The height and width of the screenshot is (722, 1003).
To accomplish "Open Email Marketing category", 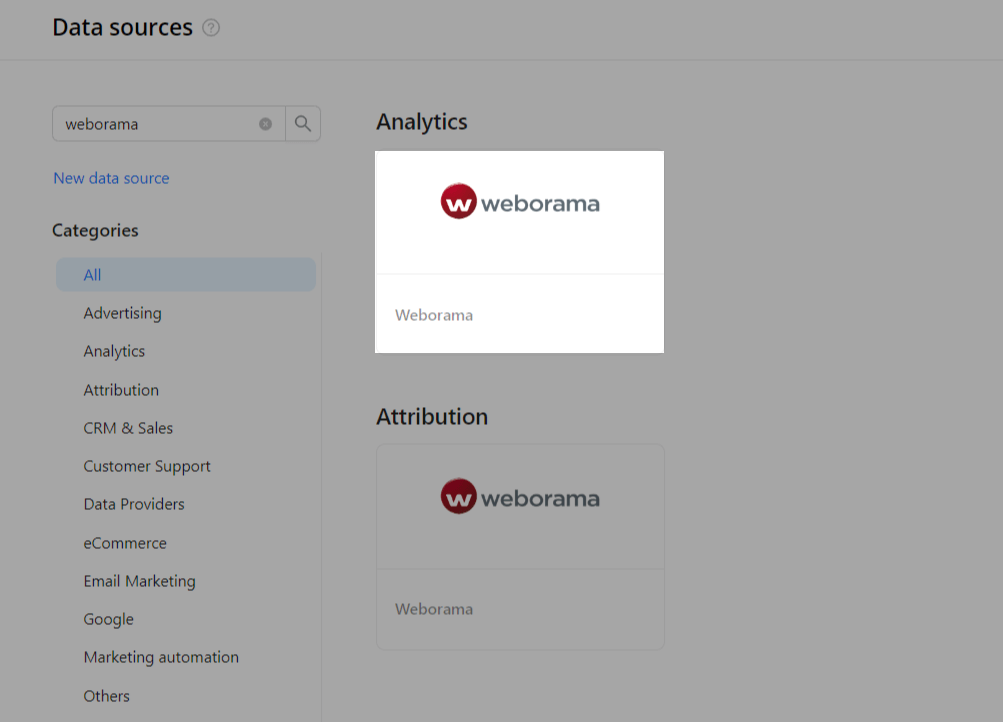I will (139, 581).
